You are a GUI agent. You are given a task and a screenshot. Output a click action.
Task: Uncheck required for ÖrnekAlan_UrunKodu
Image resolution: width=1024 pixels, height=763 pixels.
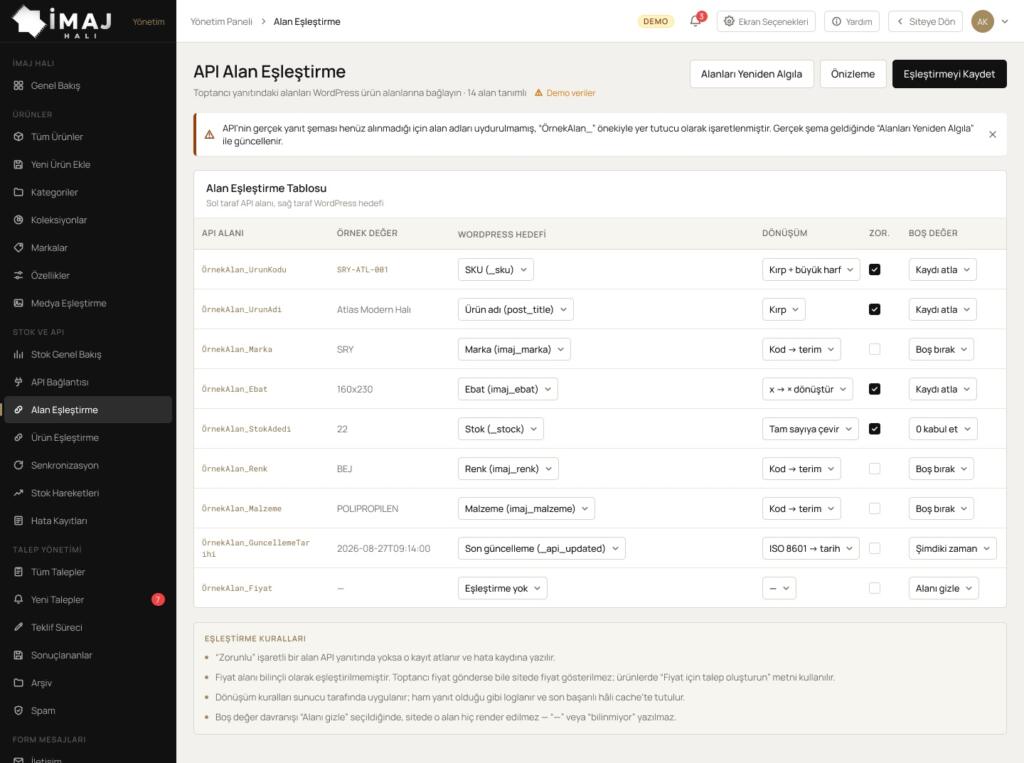[x=874, y=270]
